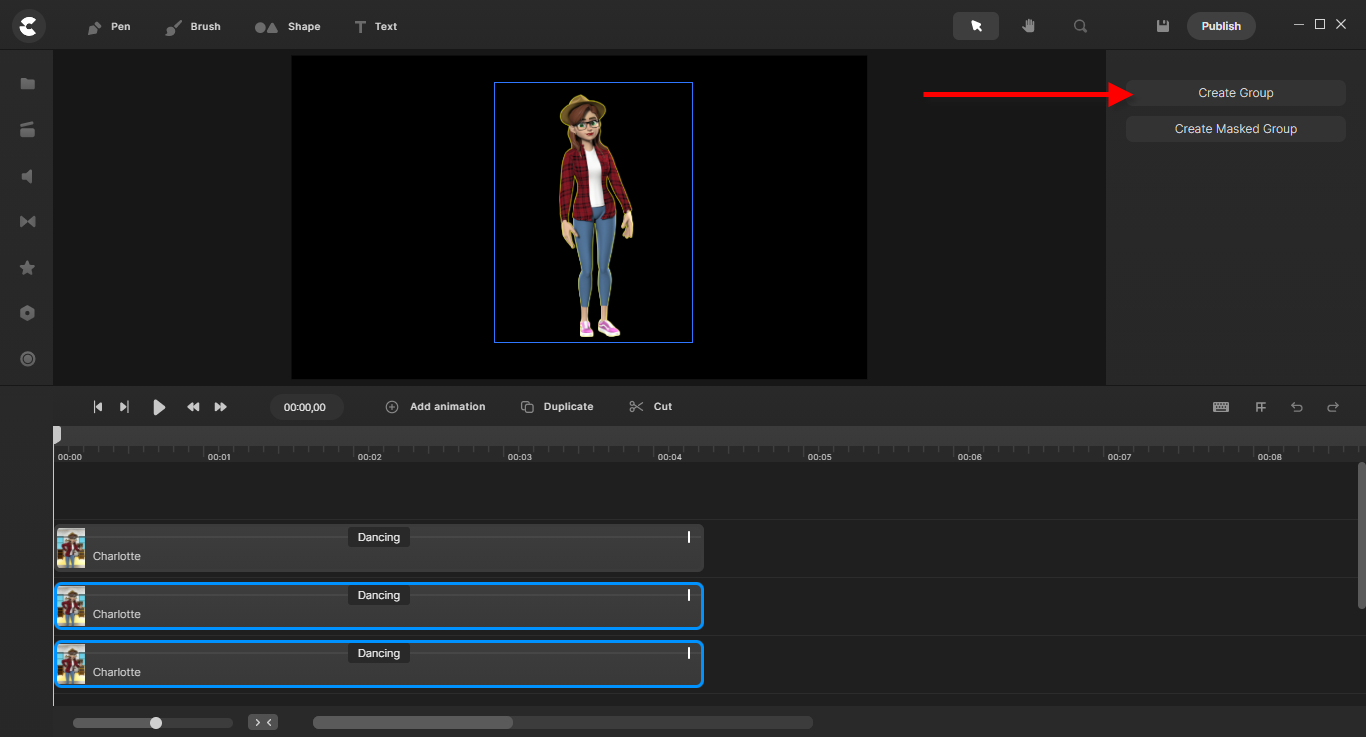Select the Brush tool

pyautogui.click(x=193, y=27)
